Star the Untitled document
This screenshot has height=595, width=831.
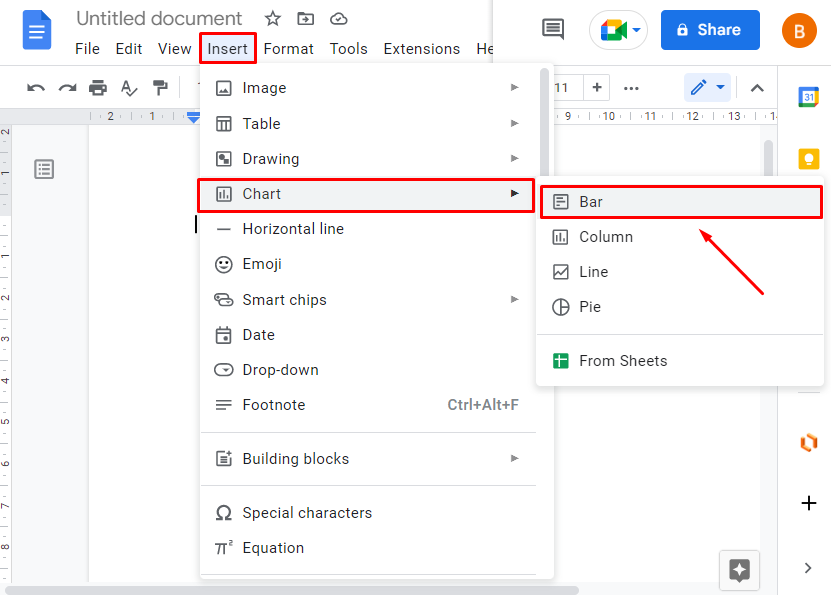[x=272, y=19]
